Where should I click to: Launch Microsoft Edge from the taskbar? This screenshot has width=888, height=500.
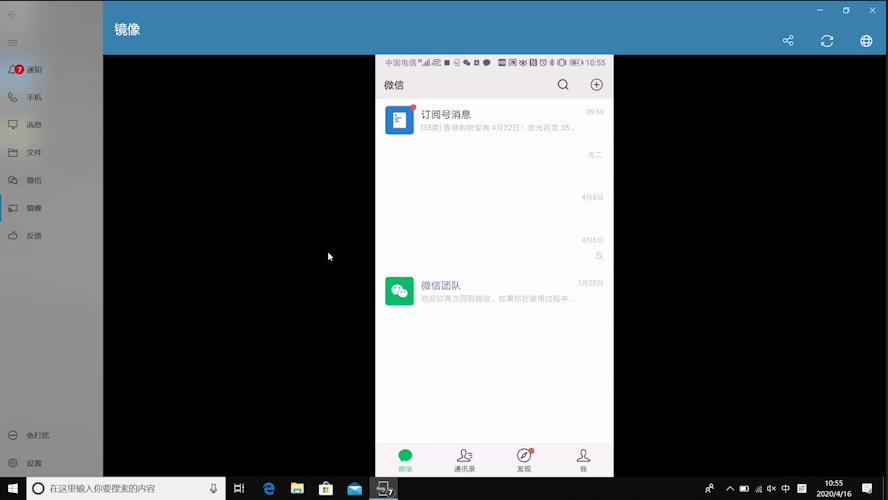268,488
